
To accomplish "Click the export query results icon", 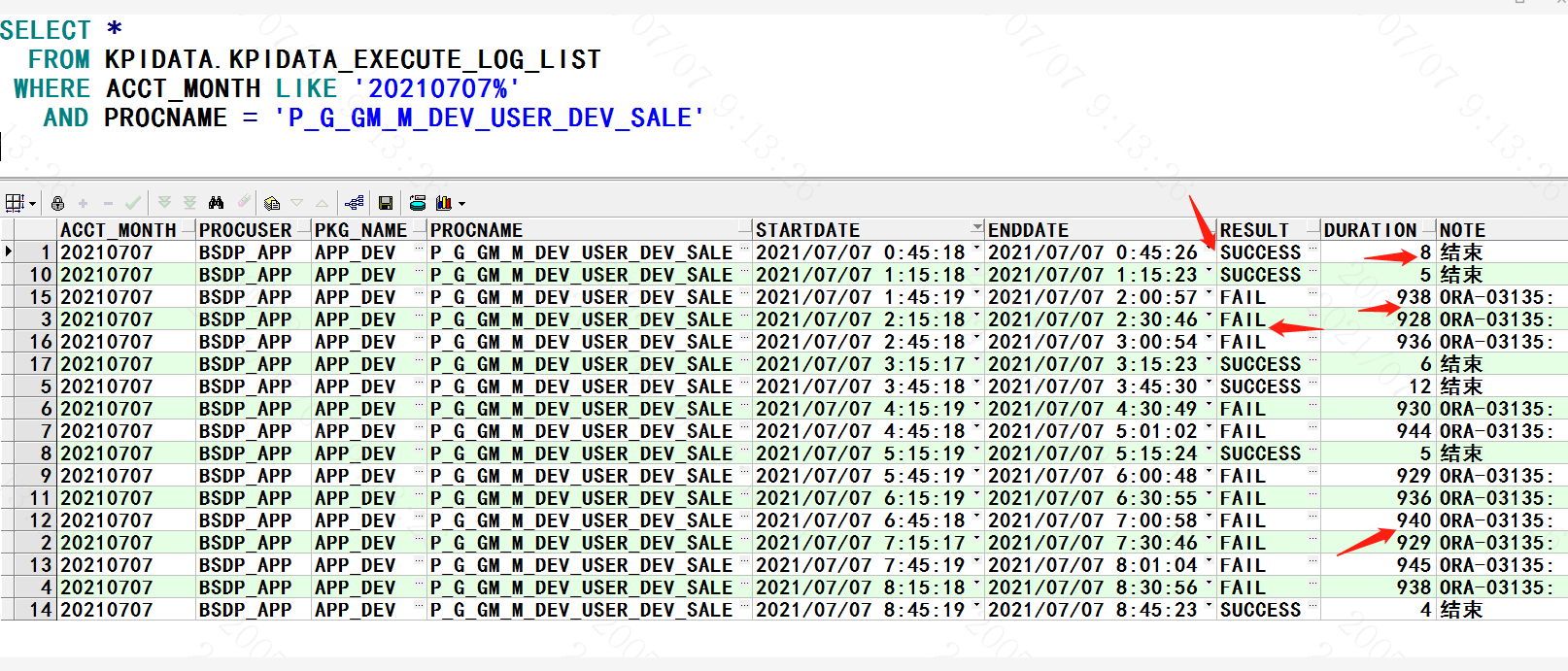I will click(418, 203).
